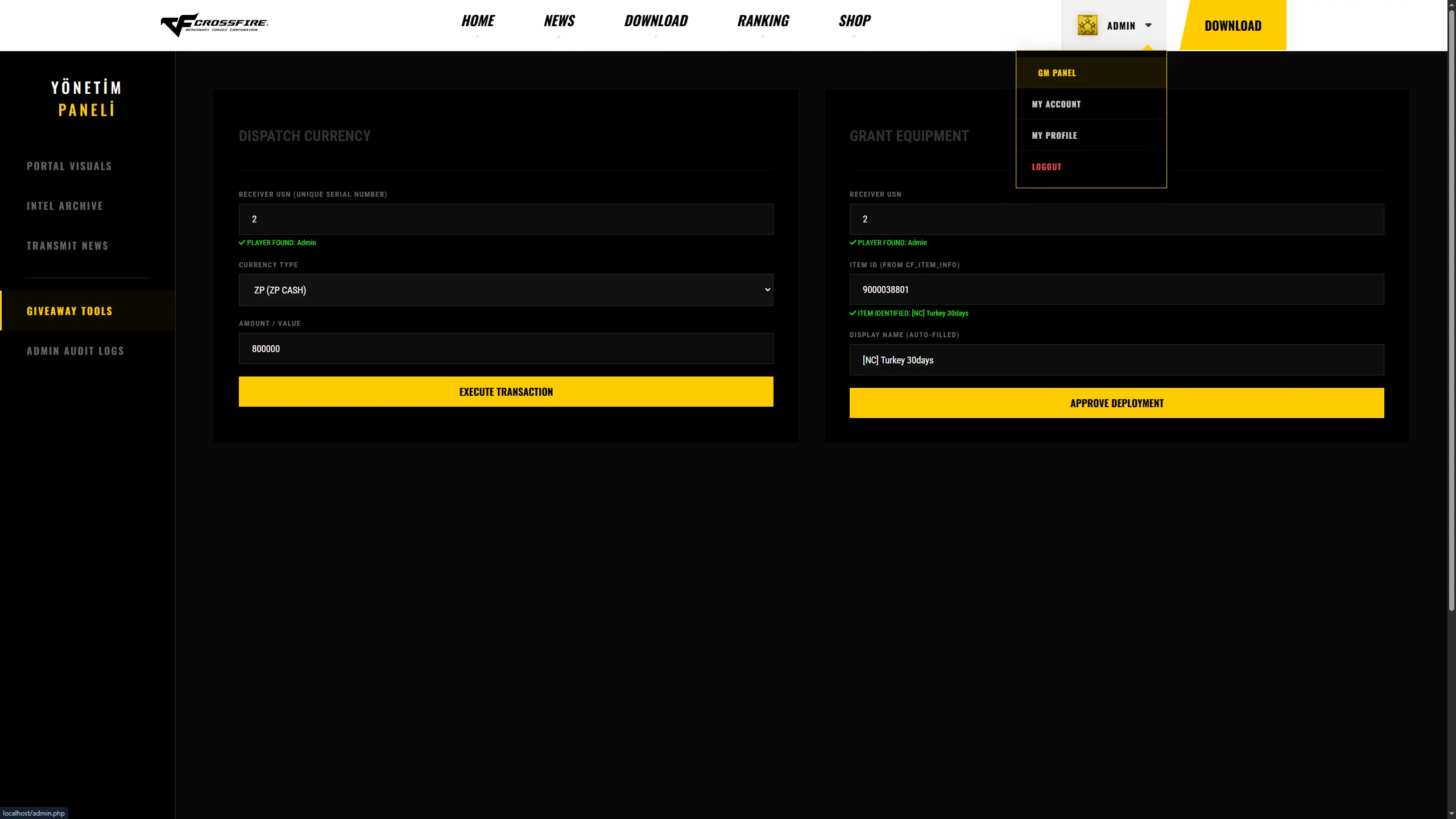Click Execute Transaction button
The height and width of the screenshot is (819, 1456).
[506, 392]
